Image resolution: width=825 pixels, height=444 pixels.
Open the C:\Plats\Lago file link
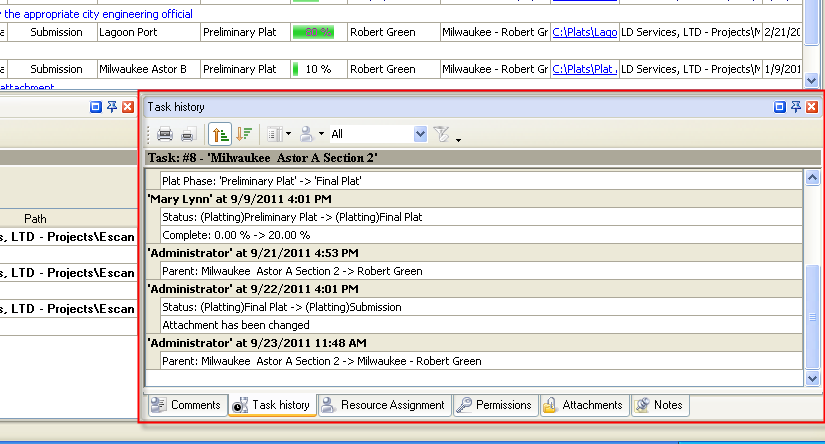(584, 33)
